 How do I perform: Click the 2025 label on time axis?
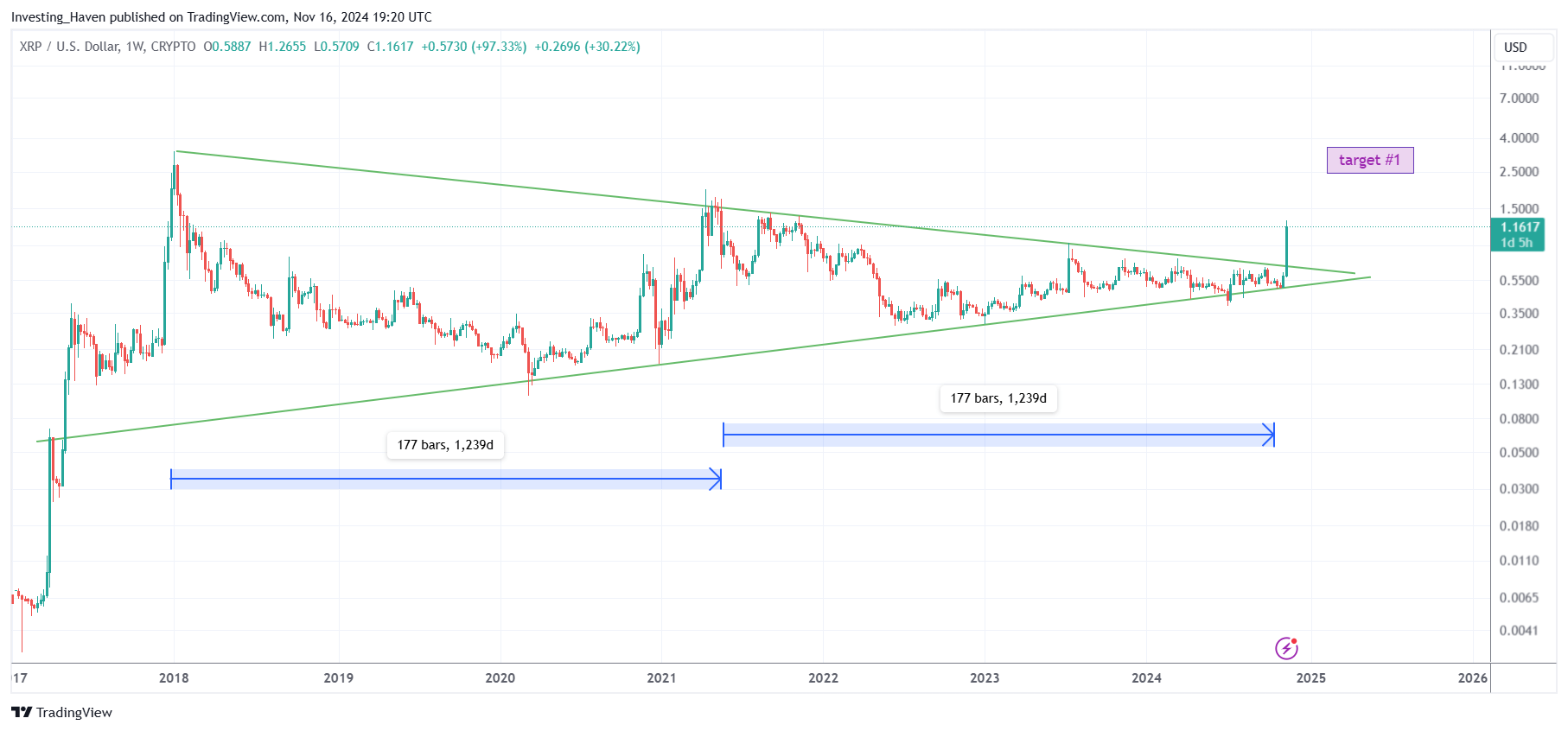pos(1311,678)
